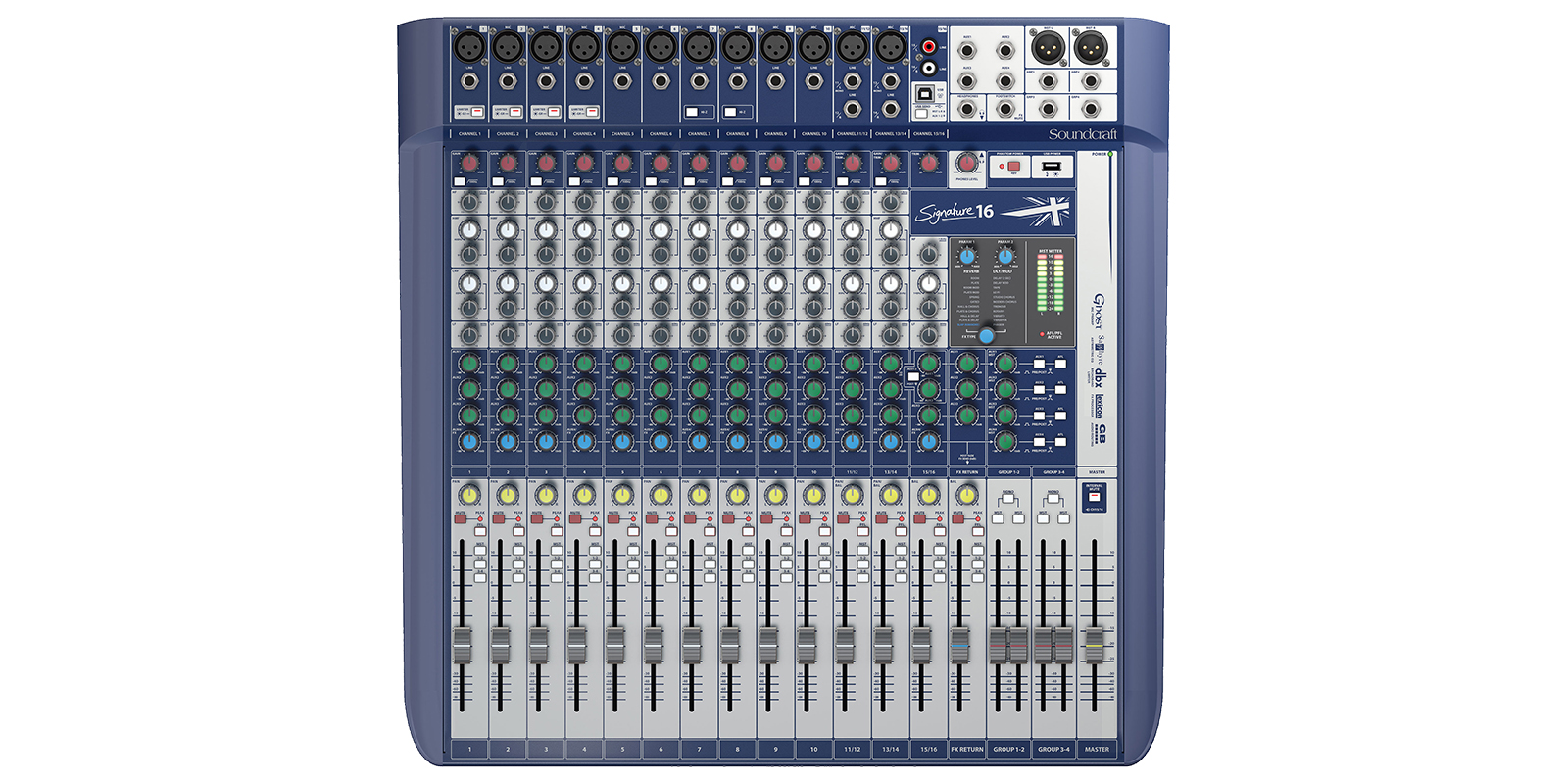Image resolution: width=1568 pixels, height=784 pixels.
Task: Mute channel 1 with its red button
Action: (x=461, y=518)
